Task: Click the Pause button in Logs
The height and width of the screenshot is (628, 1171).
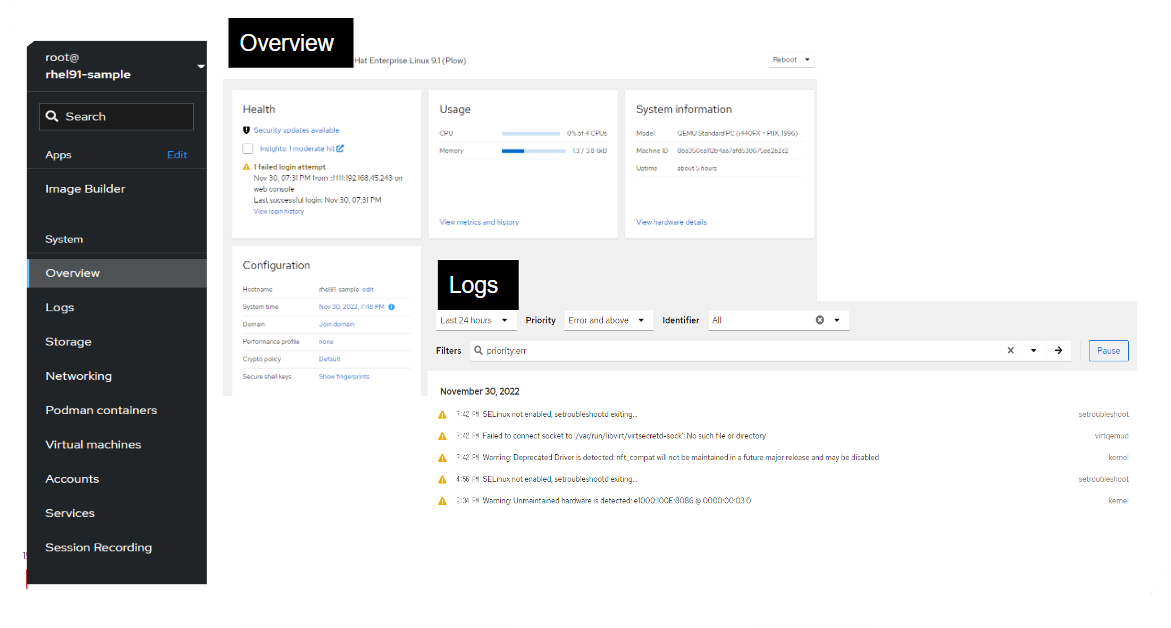Action: pyautogui.click(x=1108, y=351)
